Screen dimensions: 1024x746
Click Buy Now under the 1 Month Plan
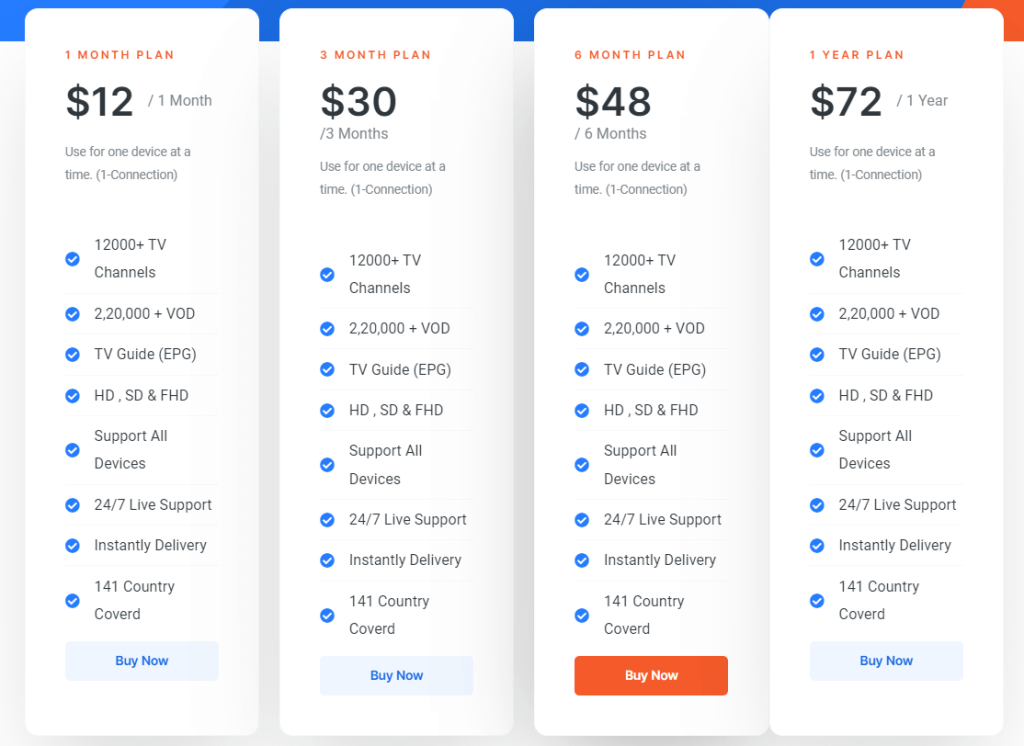pyautogui.click(x=141, y=661)
